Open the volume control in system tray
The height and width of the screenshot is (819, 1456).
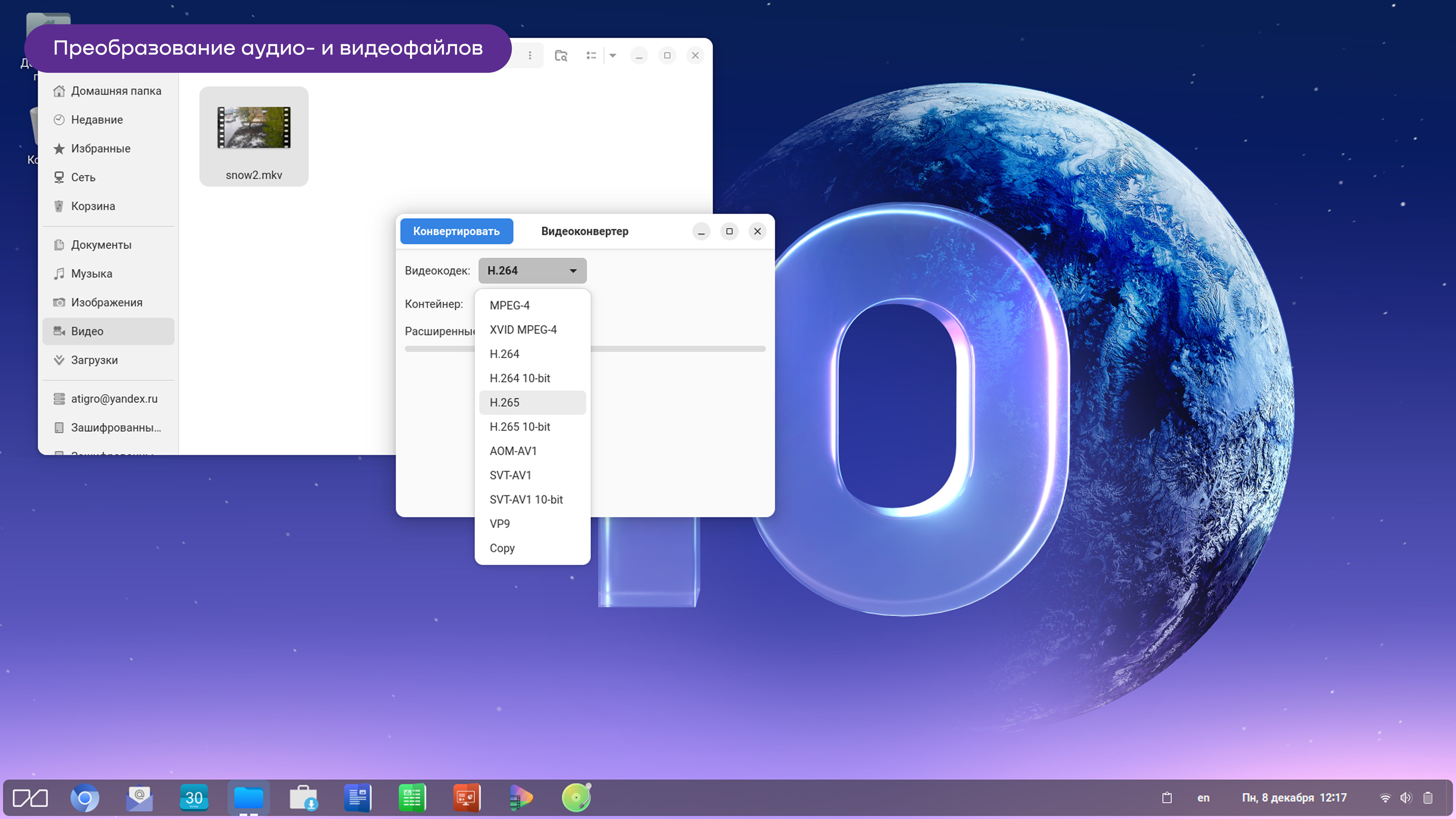click(x=1406, y=798)
